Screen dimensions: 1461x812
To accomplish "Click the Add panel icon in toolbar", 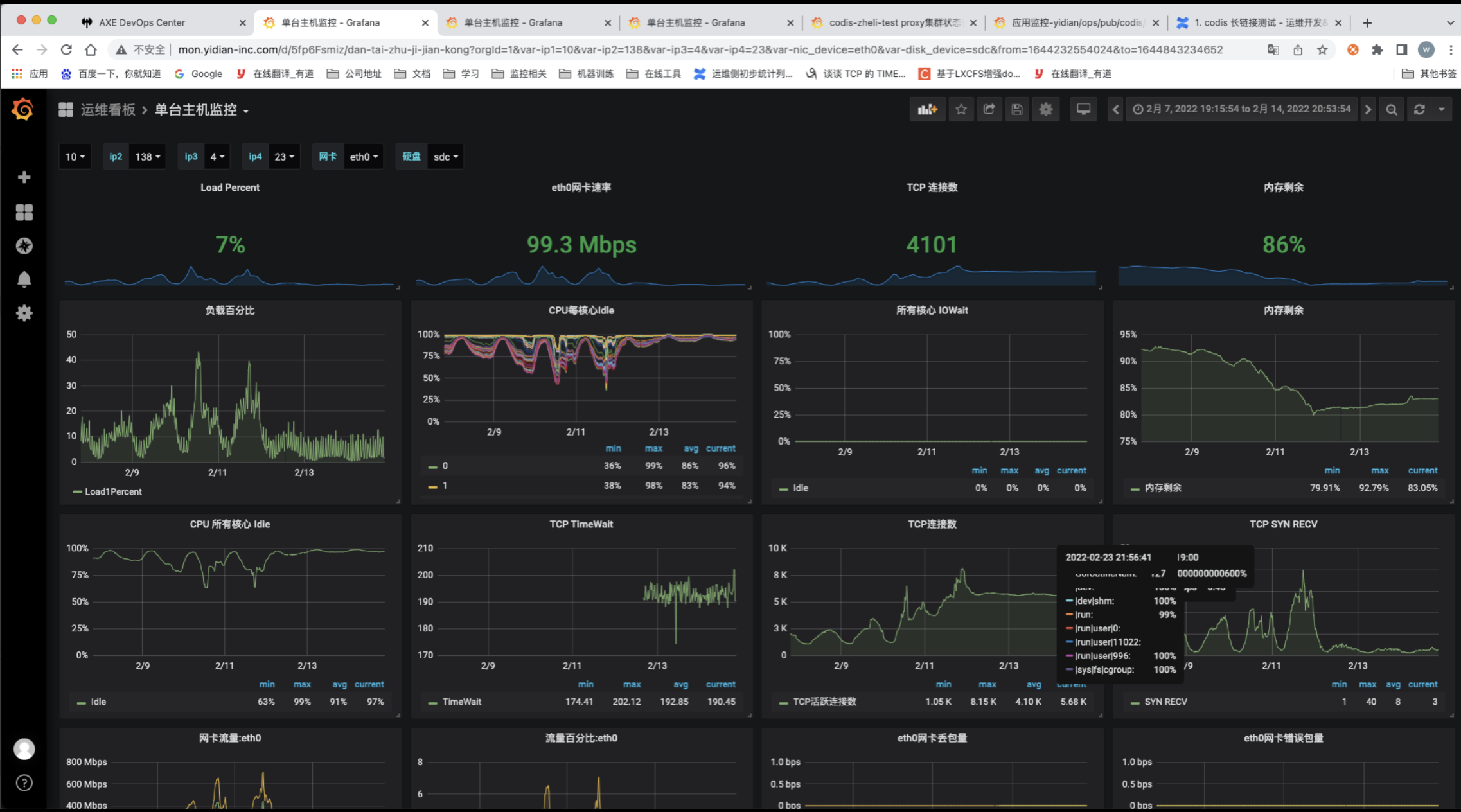I will [927, 109].
